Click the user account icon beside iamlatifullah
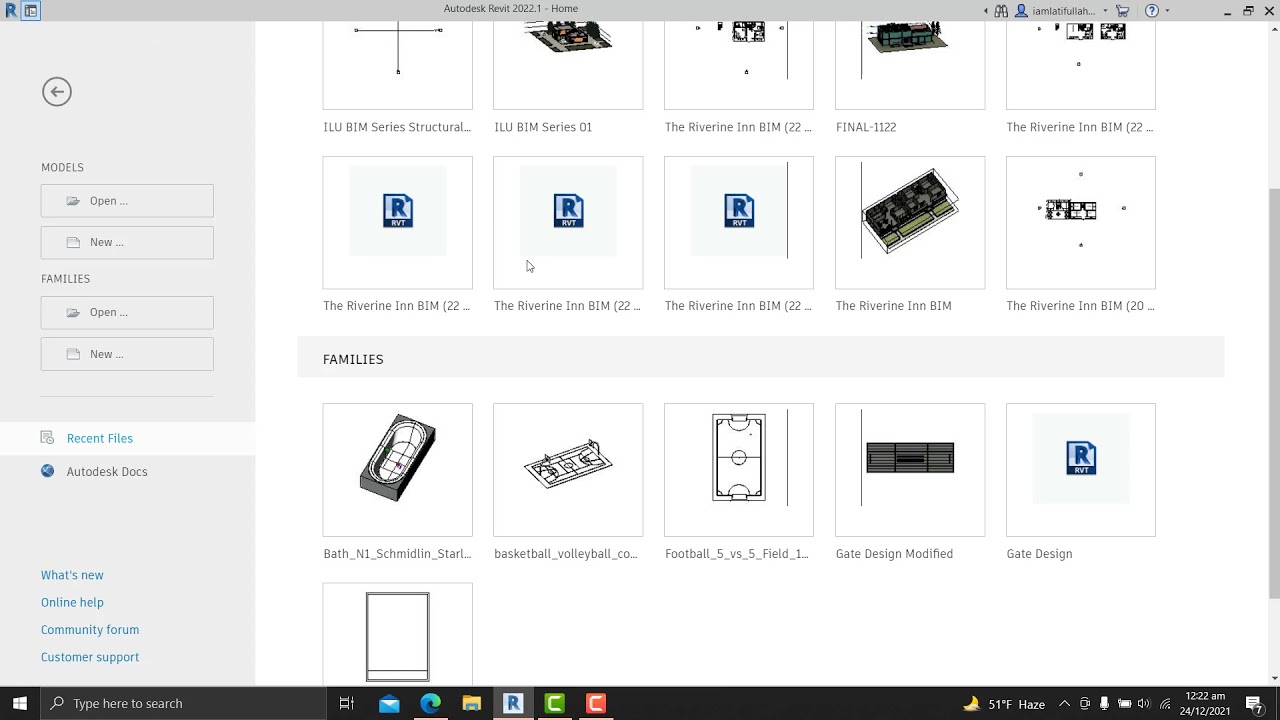Viewport: 1280px width, 720px height. (1021, 11)
